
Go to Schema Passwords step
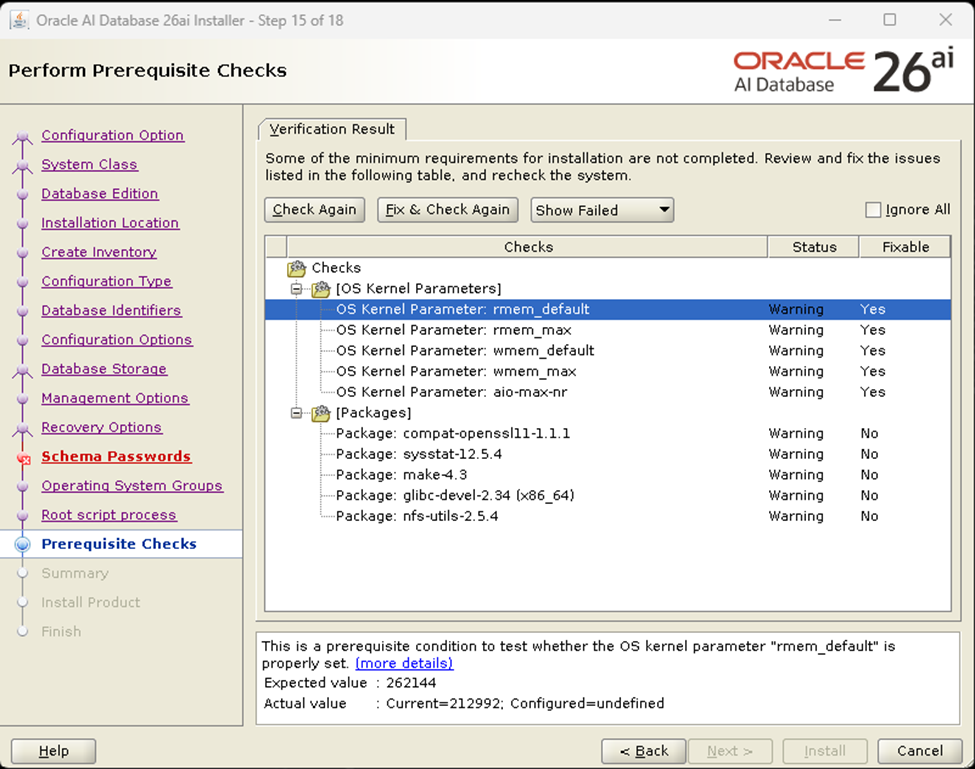(x=116, y=456)
